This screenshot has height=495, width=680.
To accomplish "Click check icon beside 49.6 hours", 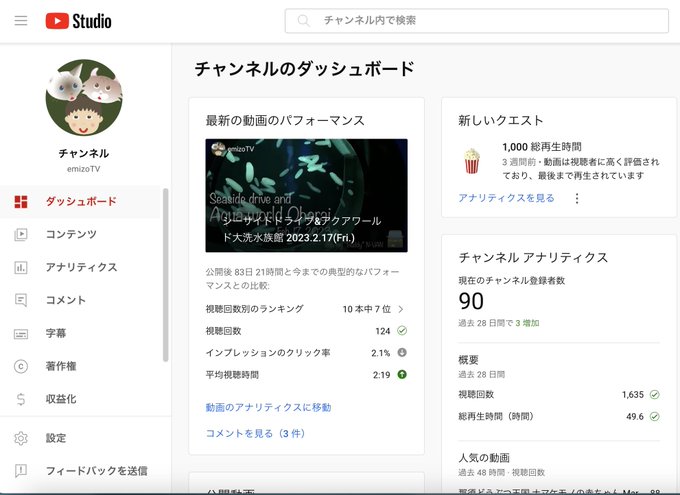I will coord(654,416).
